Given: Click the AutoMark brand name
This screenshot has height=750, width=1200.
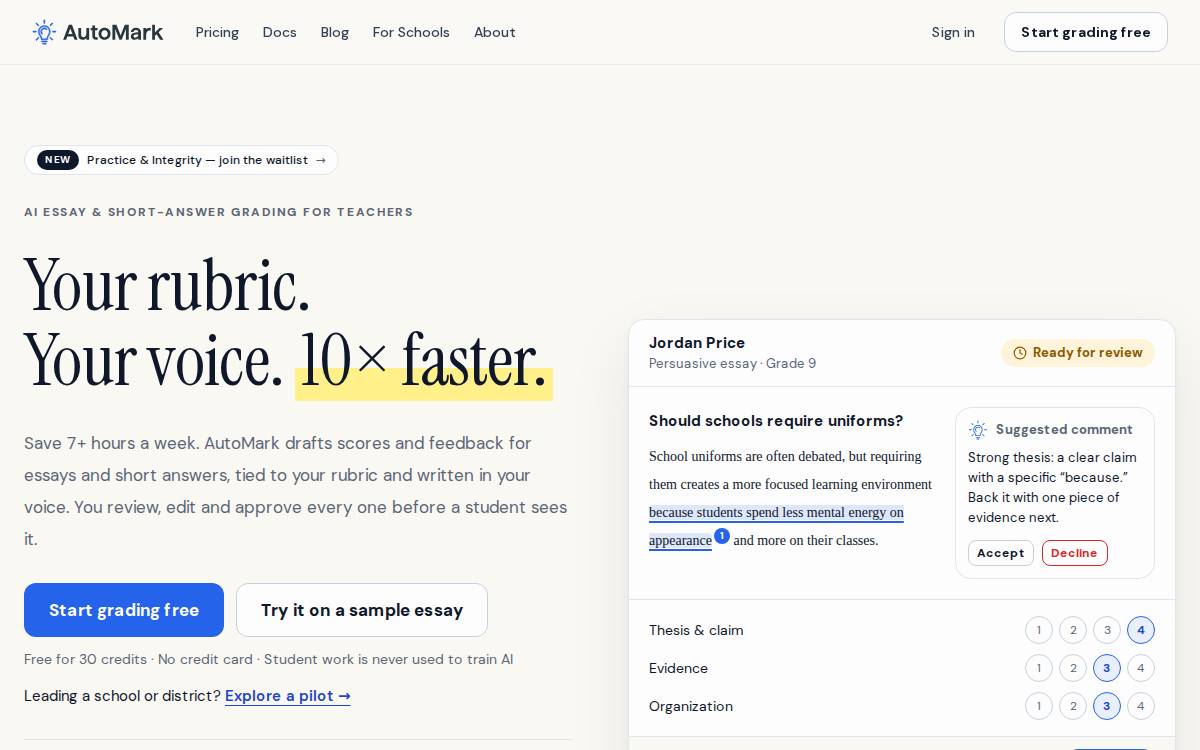Looking at the screenshot, I should click(113, 32).
